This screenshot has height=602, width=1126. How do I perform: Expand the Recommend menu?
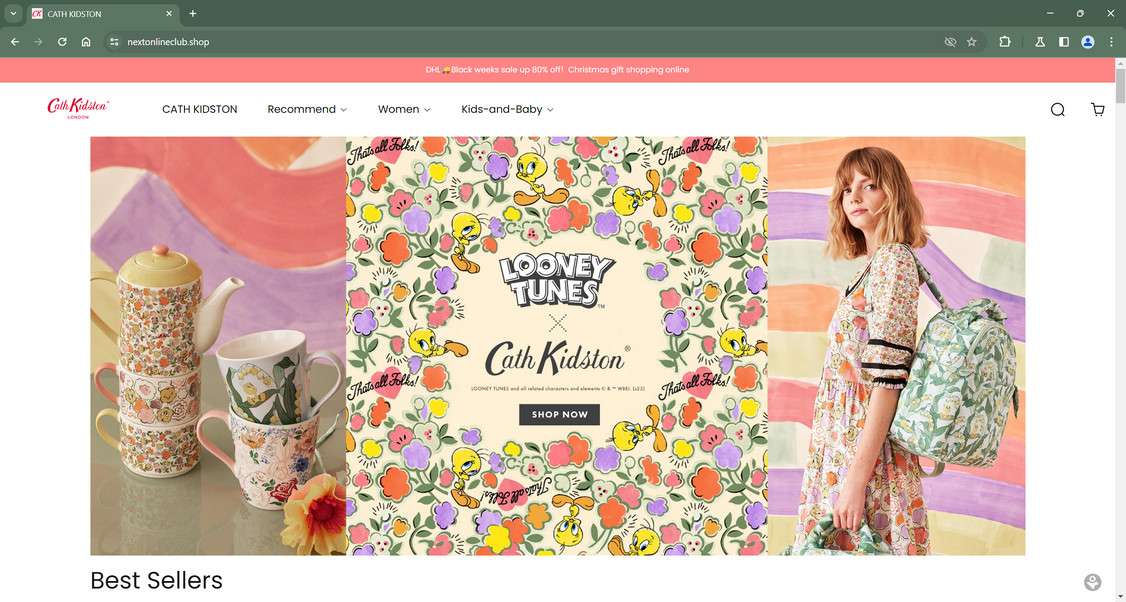click(307, 109)
